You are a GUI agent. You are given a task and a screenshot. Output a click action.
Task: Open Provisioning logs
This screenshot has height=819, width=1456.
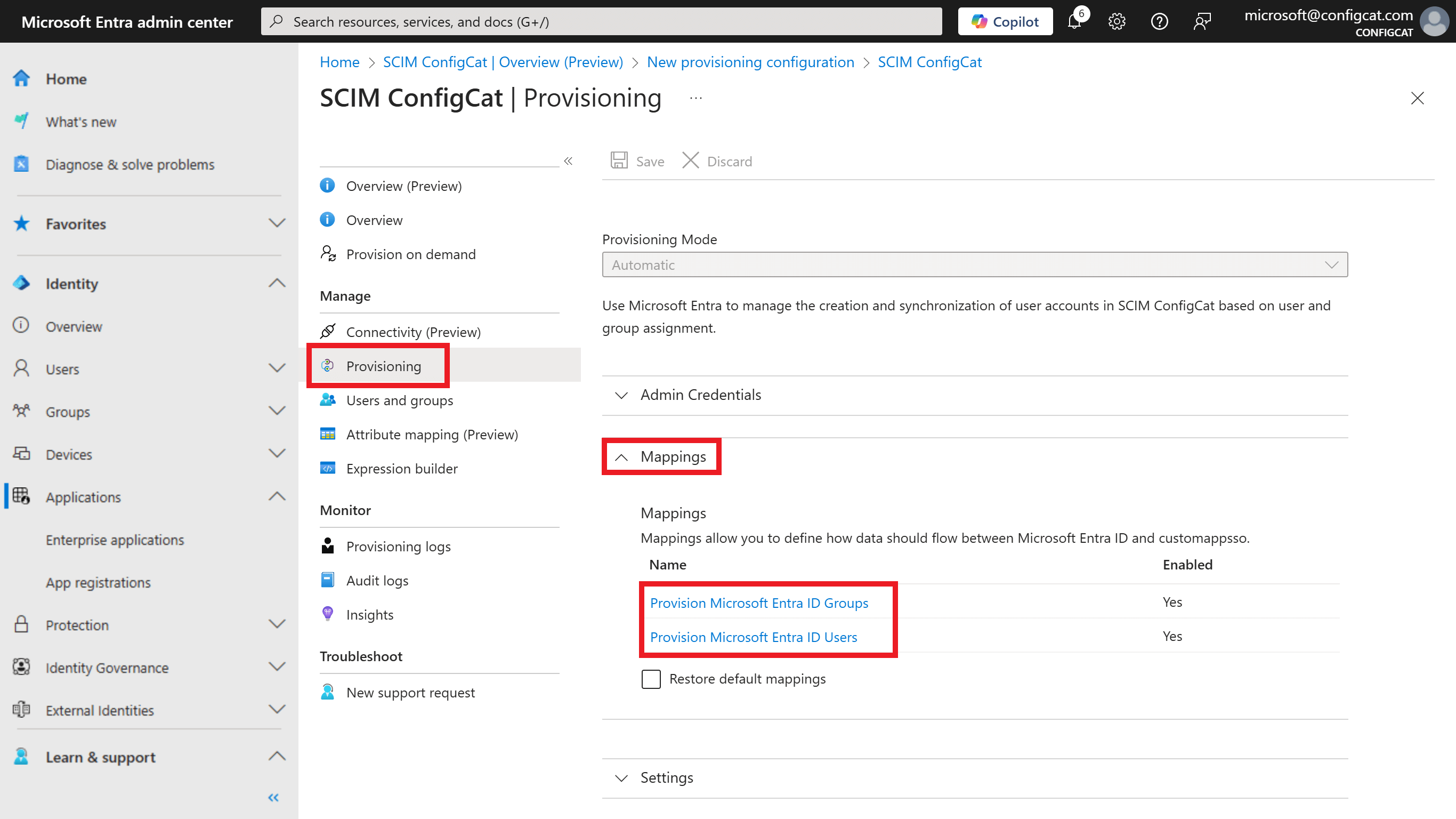click(x=399, y=546)
